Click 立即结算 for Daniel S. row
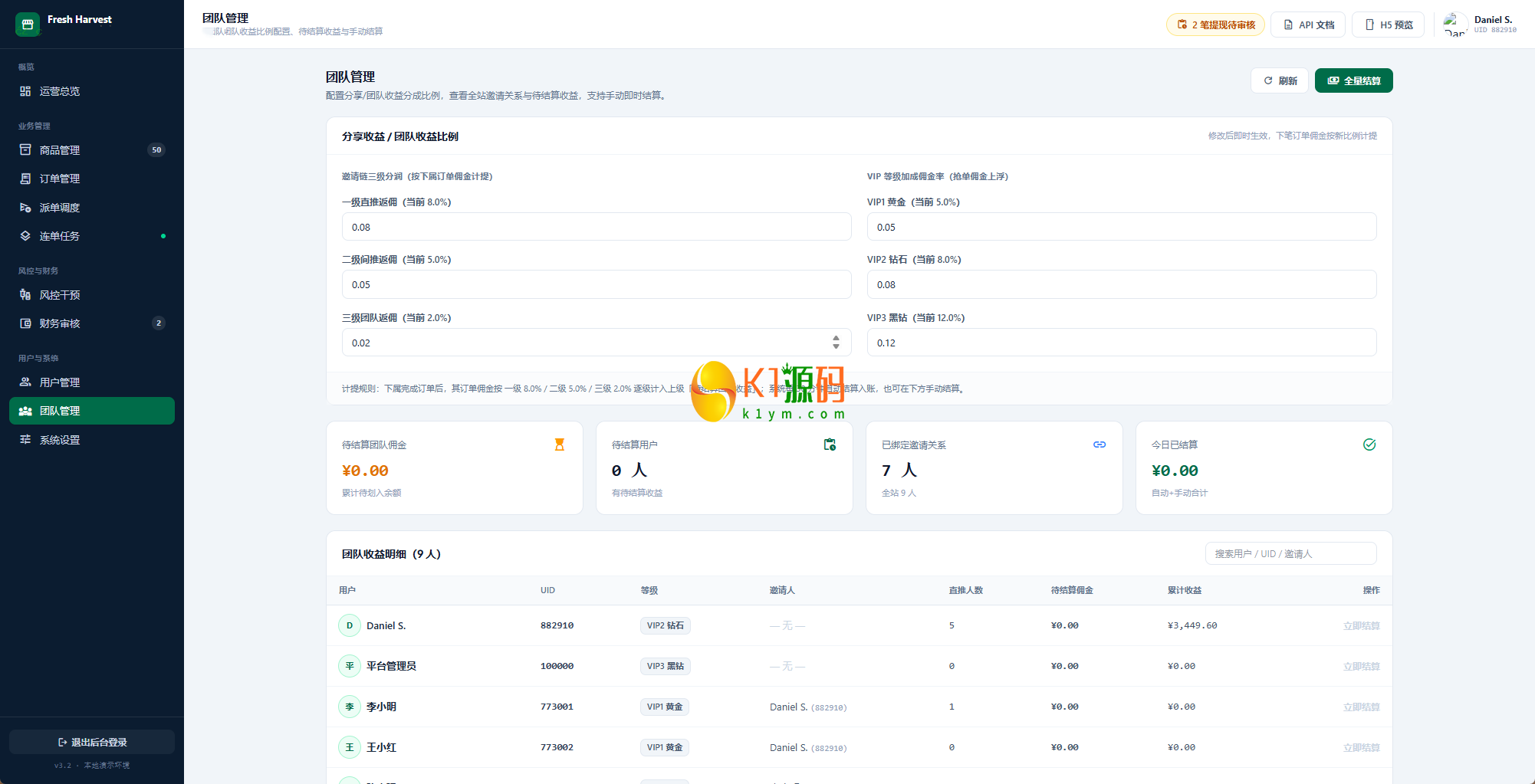The image size is (1535, 784). [x=1361, y=626]
